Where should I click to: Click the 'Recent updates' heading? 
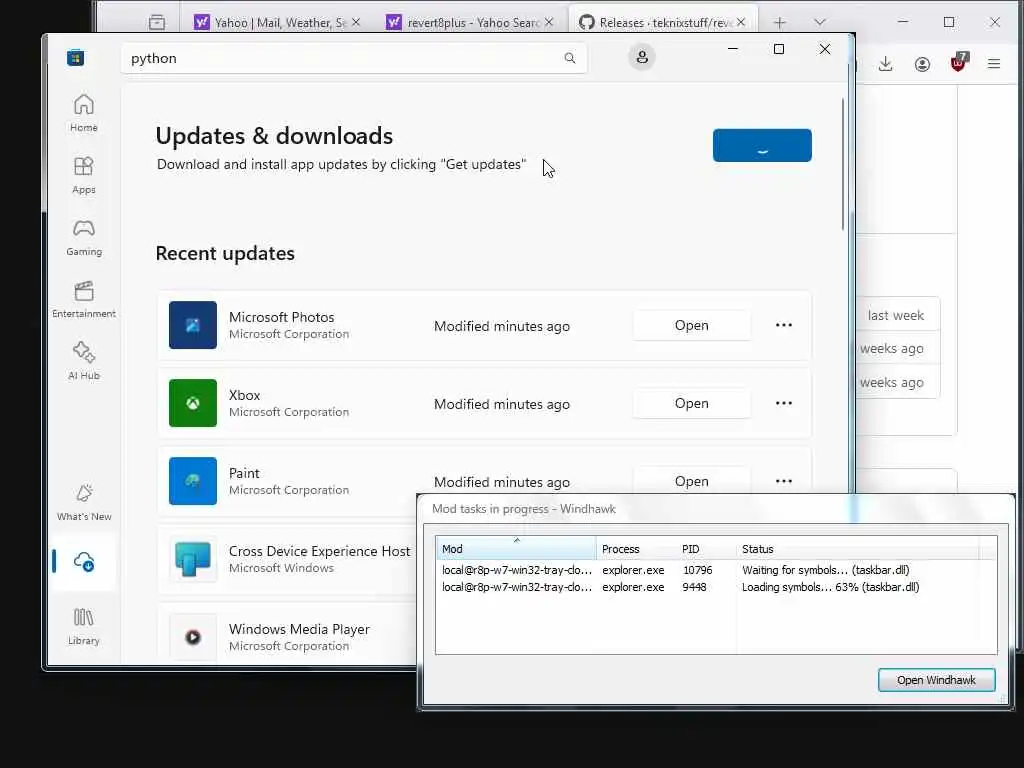225,253
